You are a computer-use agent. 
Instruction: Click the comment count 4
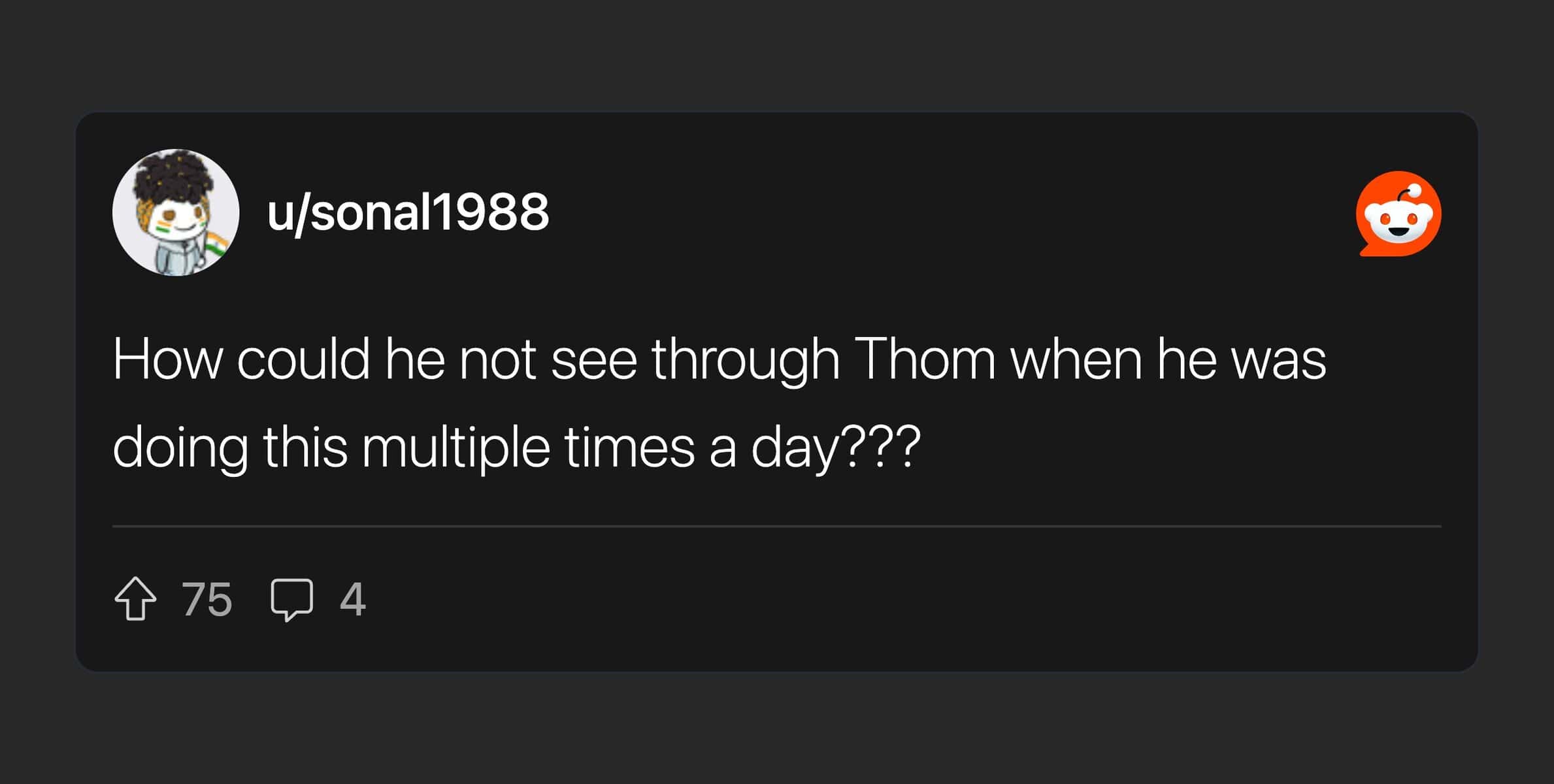click(x=352, y=599)
